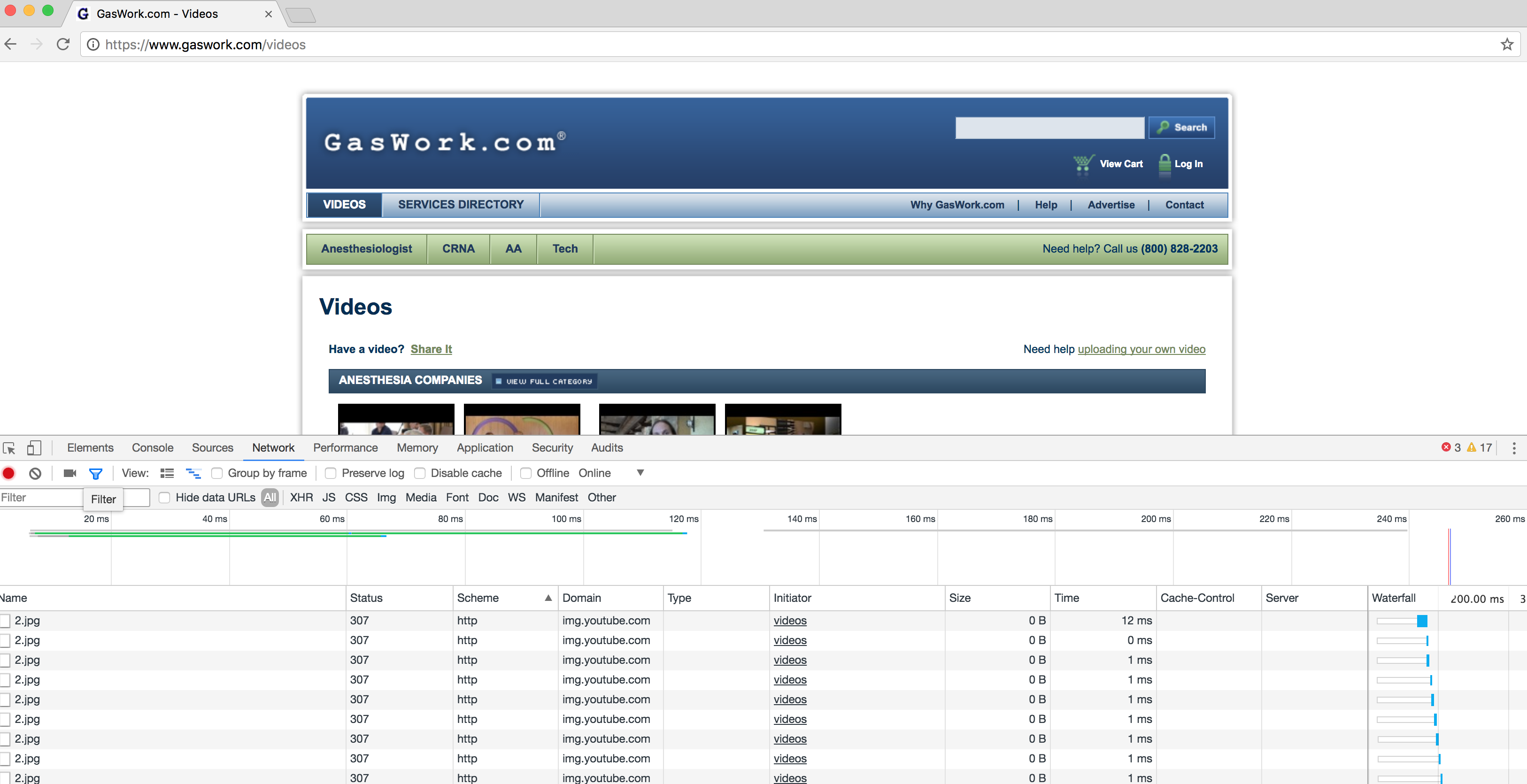Filter requests by CSS

point(356,498)
